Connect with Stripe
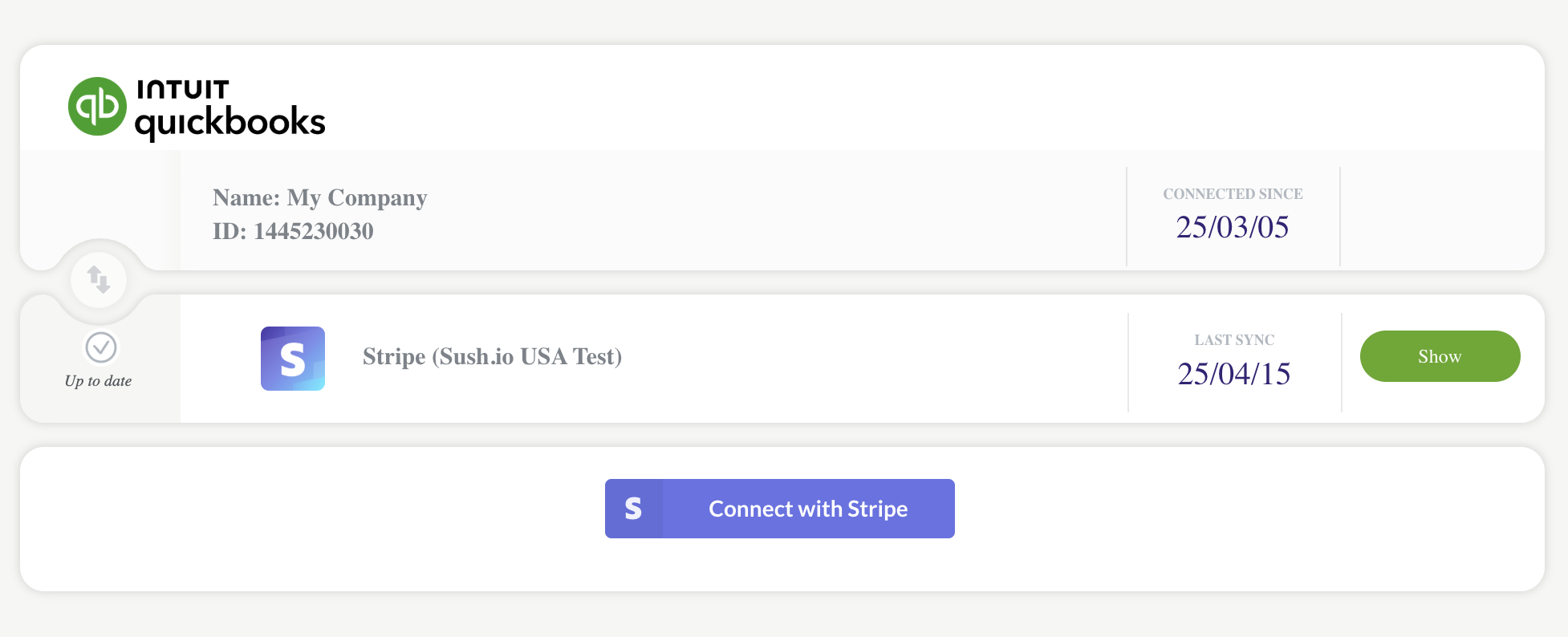Screen dimensions: 1568x637 pyautogui.click(x=780, y=509)
